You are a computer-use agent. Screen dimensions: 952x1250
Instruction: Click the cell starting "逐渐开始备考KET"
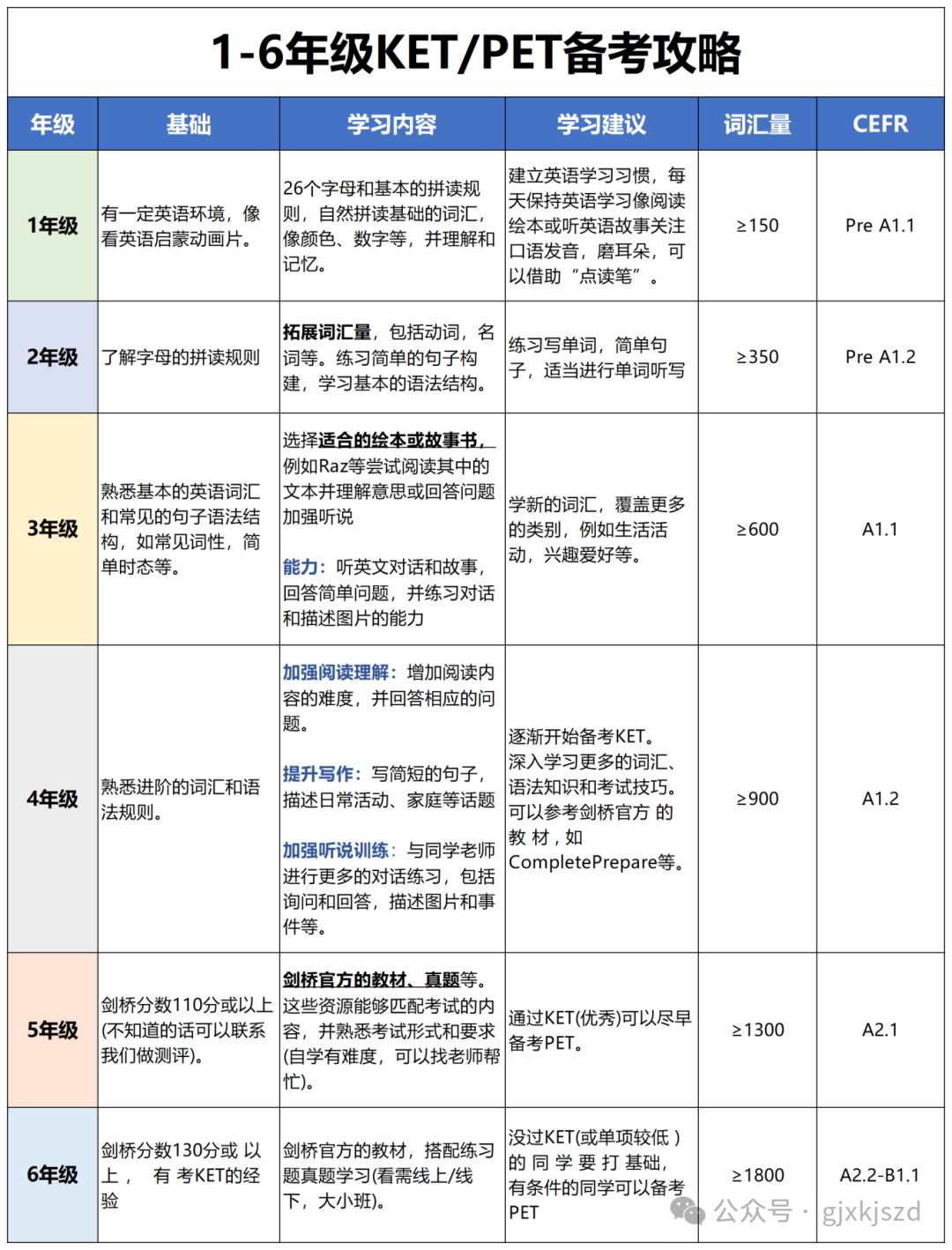tap(602, 799)
